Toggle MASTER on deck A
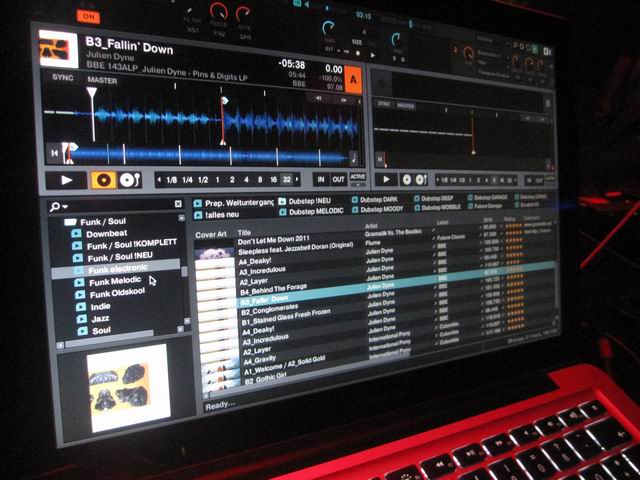The image size is (640, 480). [x=102, y=80]
